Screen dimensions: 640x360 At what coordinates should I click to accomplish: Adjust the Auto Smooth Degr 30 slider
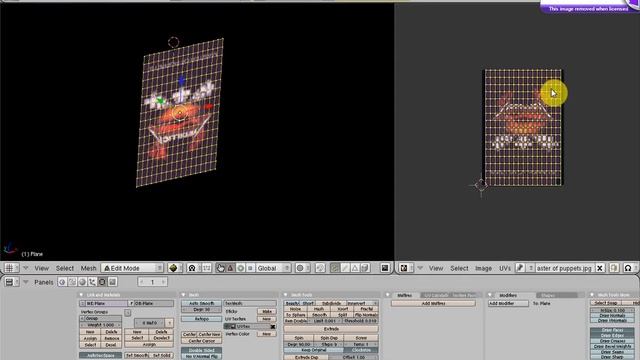202,310
